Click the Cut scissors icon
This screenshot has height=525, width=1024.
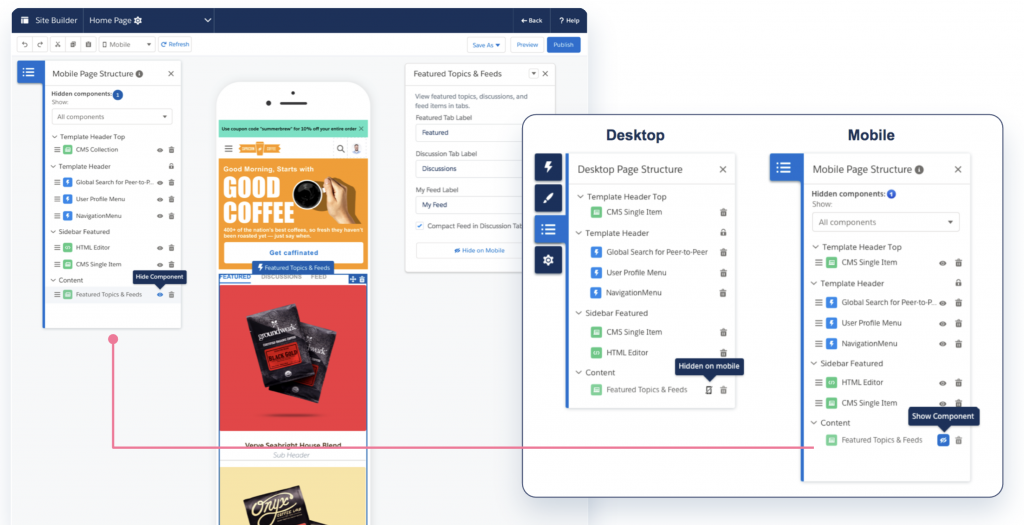(x=57, y=45)
